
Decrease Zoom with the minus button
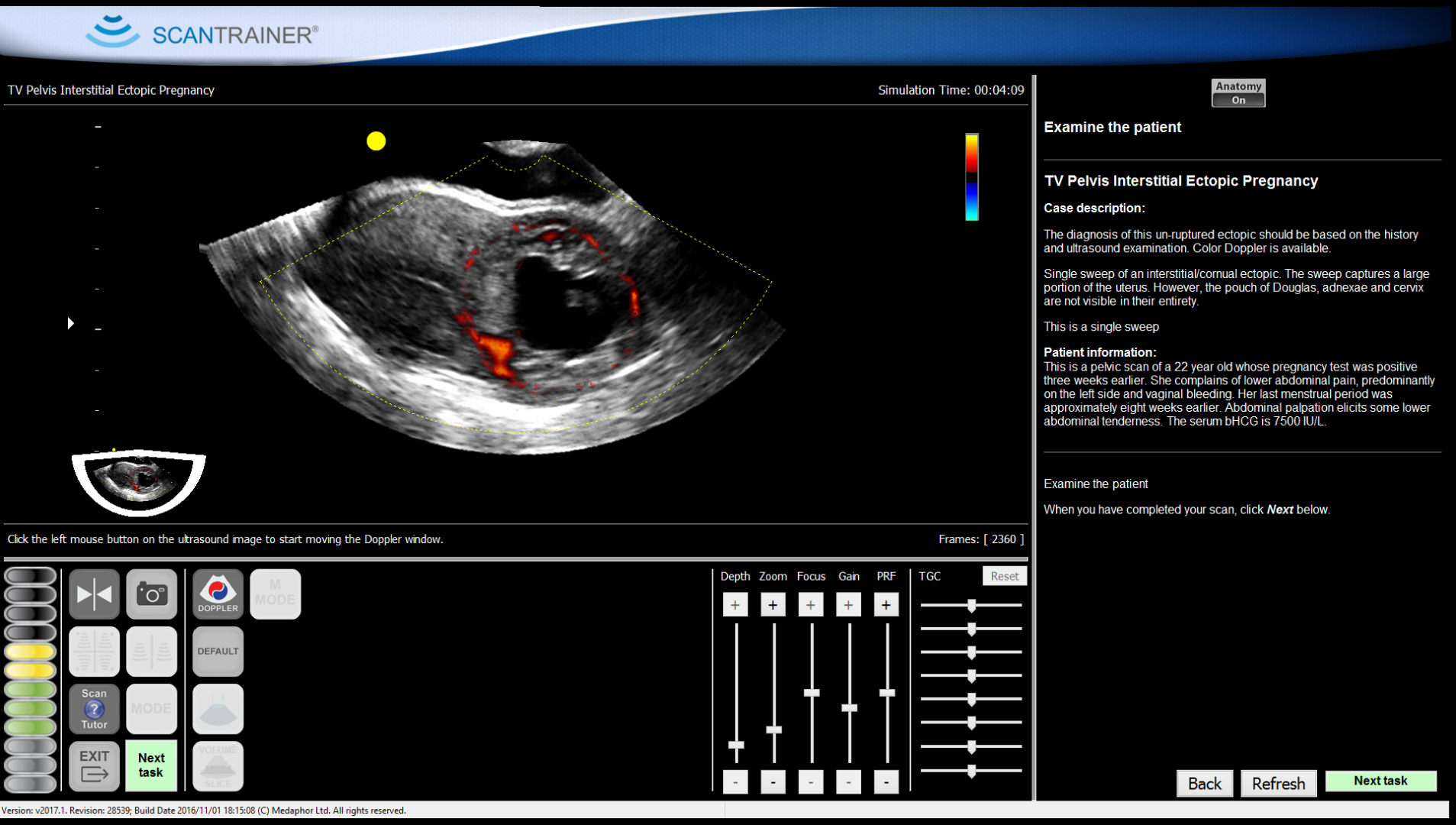[773, 782]
